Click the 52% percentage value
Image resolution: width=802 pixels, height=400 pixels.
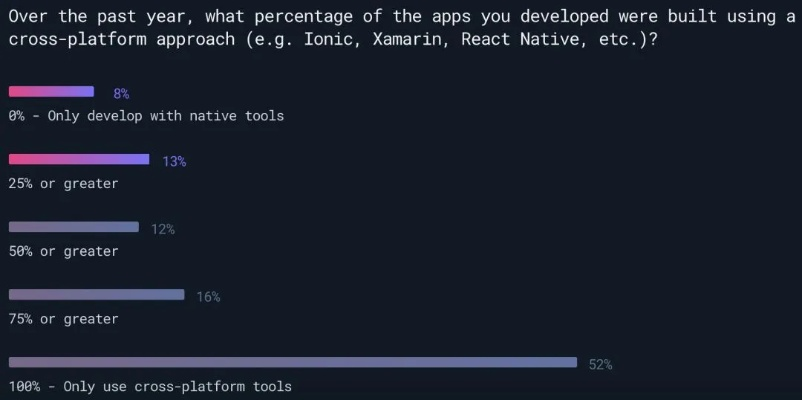(x=600, y=365)
